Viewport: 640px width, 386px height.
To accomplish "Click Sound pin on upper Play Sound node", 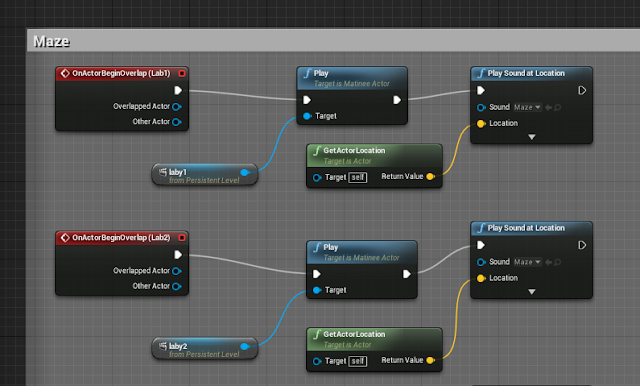I will coord(481,107).
